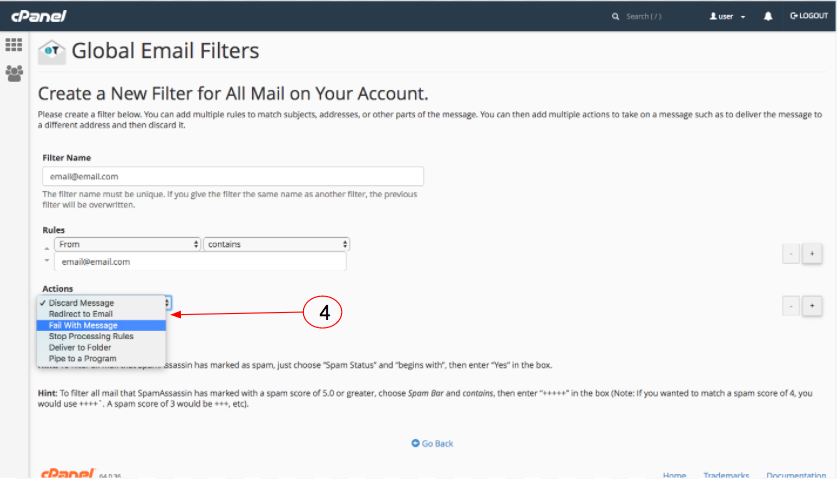Open the contains operator dropdown

(x=277, y=244)
